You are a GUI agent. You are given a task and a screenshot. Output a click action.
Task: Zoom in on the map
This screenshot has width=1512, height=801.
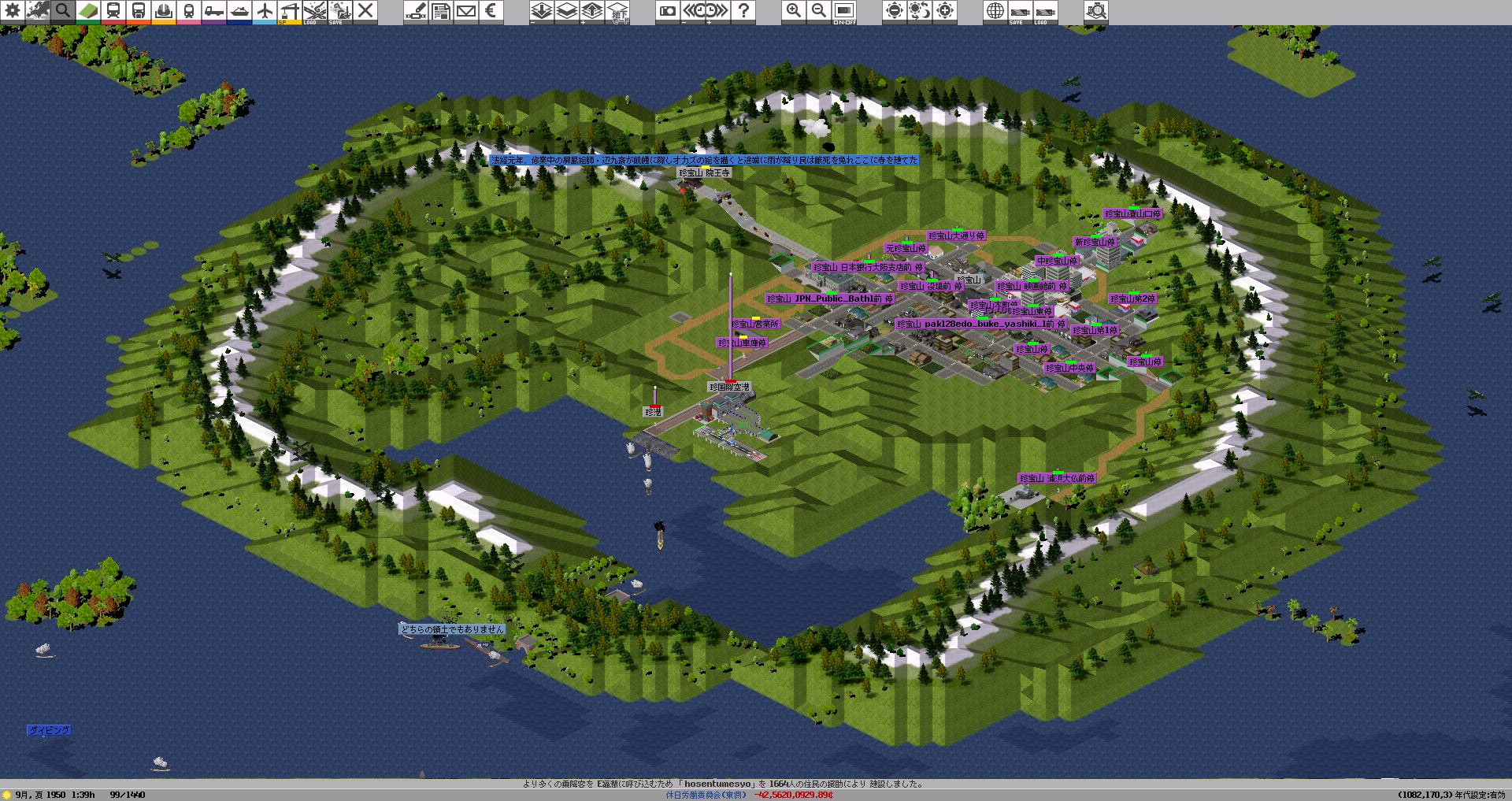pos(794,12)
